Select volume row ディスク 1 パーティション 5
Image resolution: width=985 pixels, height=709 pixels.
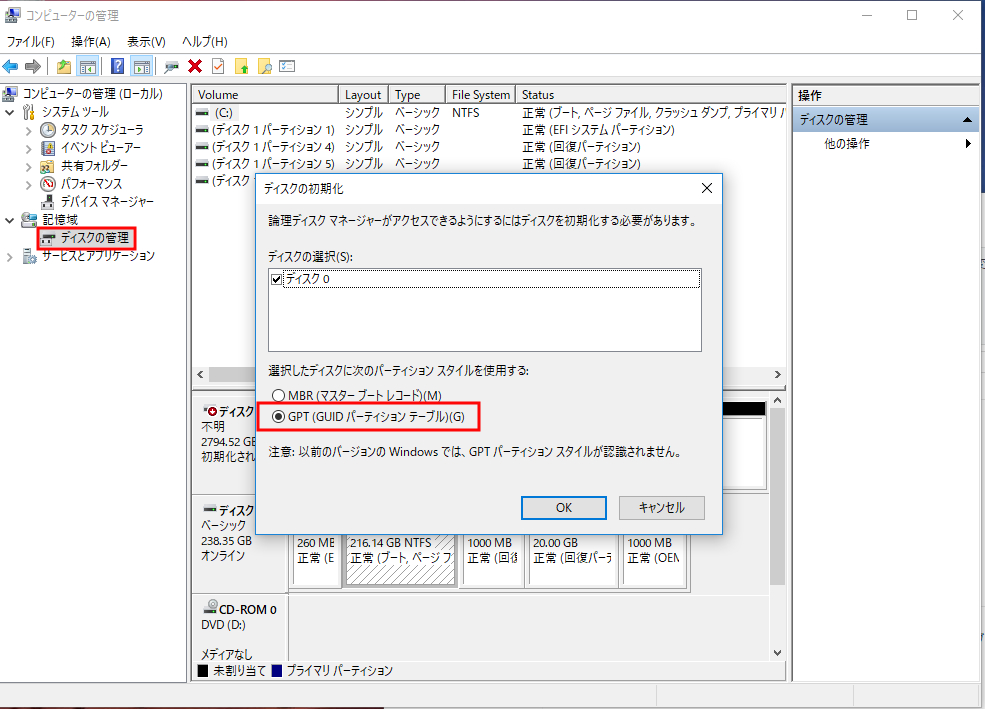(x=489, y=164)
